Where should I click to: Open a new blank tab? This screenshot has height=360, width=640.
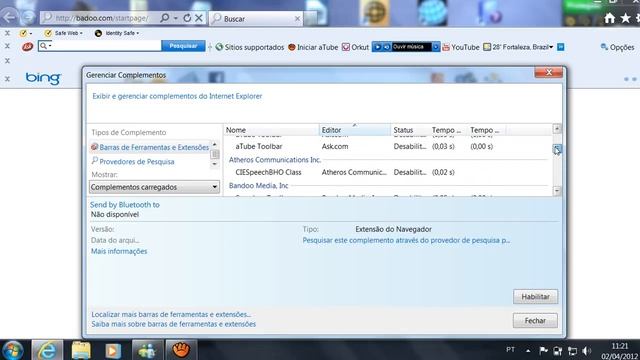[310, 18]
